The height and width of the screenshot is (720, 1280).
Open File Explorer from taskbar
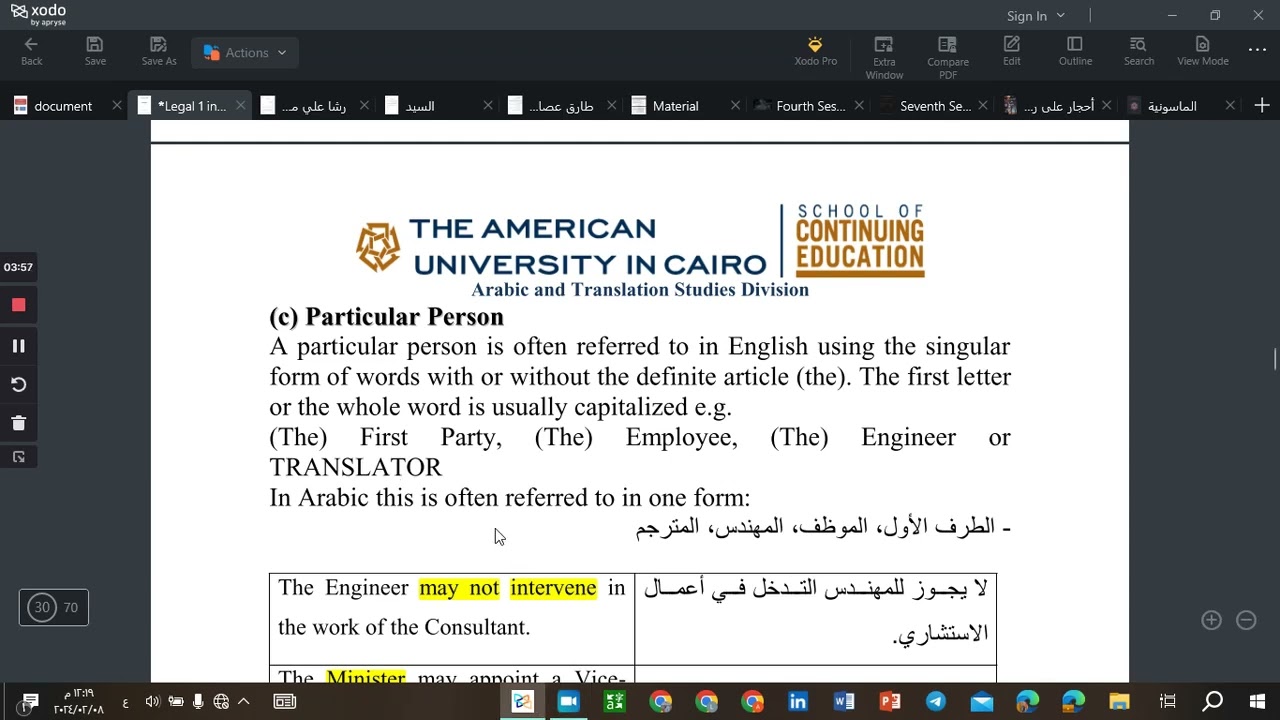click(x=1119, y=701)
